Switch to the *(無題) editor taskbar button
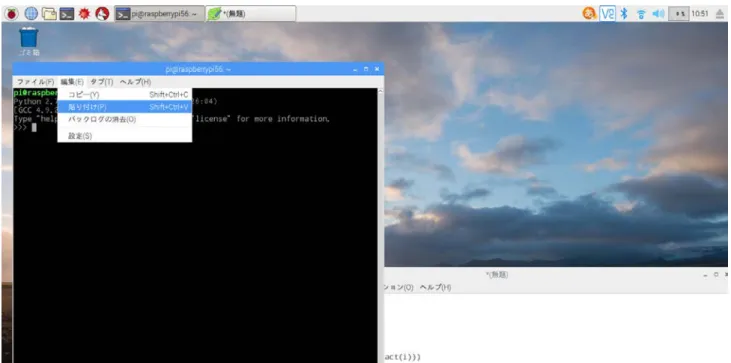 coord(251,14)
